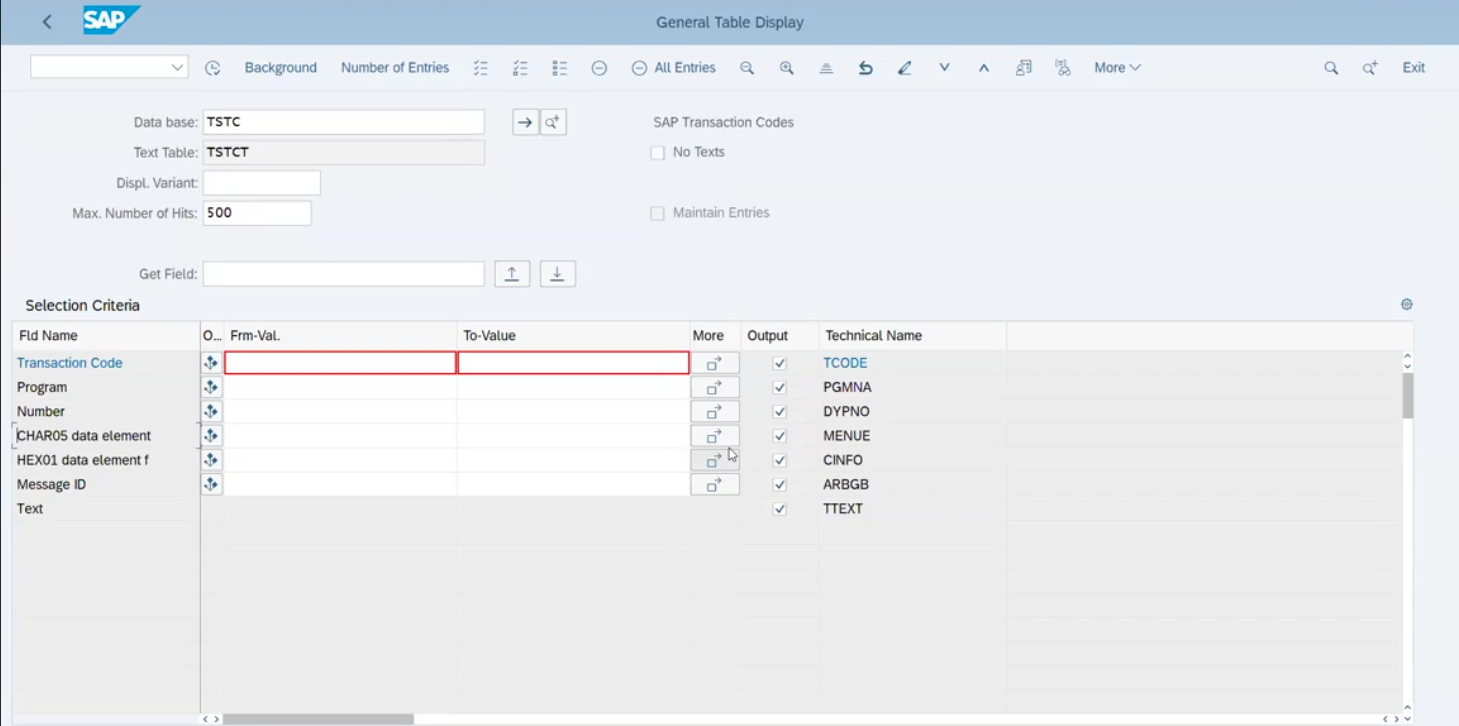Click standalone minus-circle icon in toolbar

[x=599, y=68]
